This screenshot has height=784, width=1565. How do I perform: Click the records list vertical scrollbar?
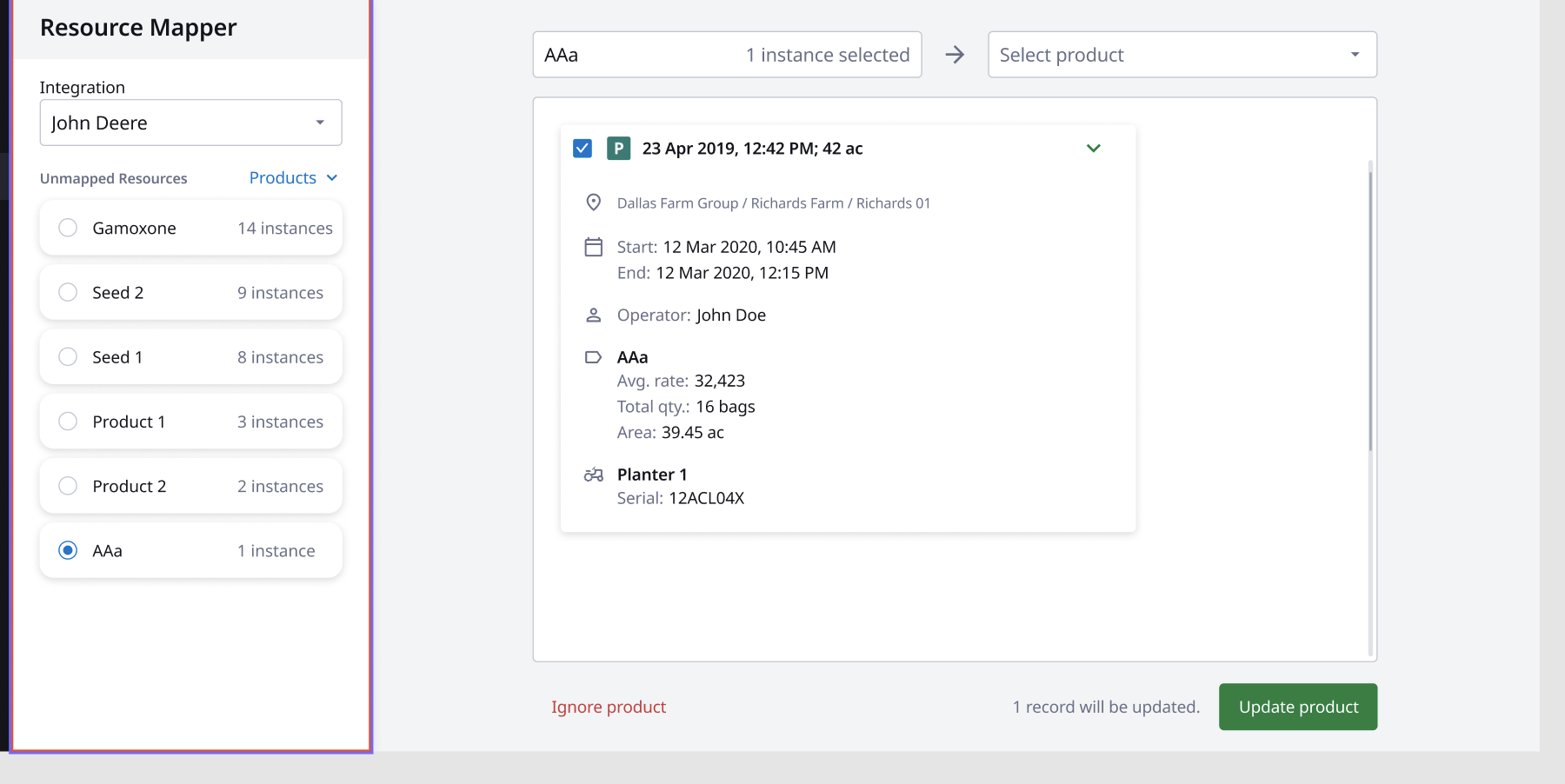pyautogui.click(x=1370, y=304)
